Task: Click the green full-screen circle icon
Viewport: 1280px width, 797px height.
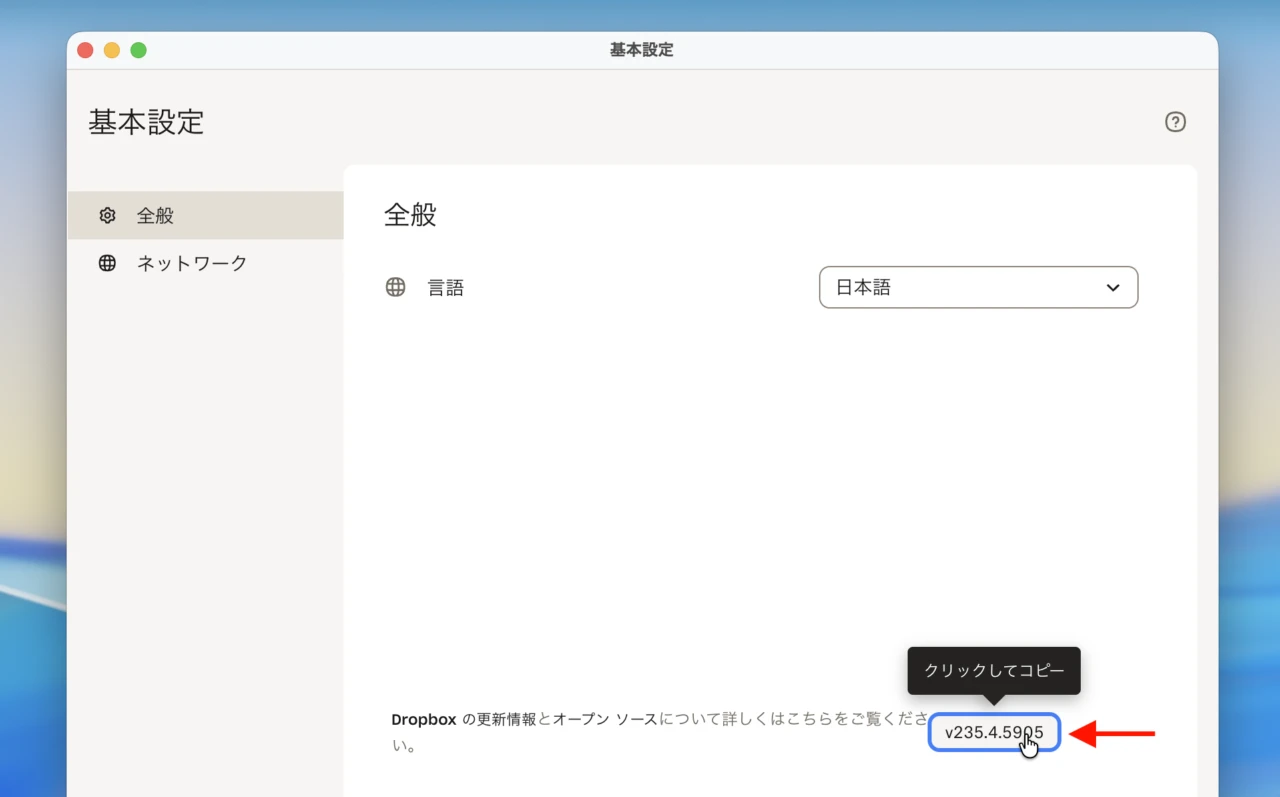Action: pyautogui.click(x=139, y=48)
